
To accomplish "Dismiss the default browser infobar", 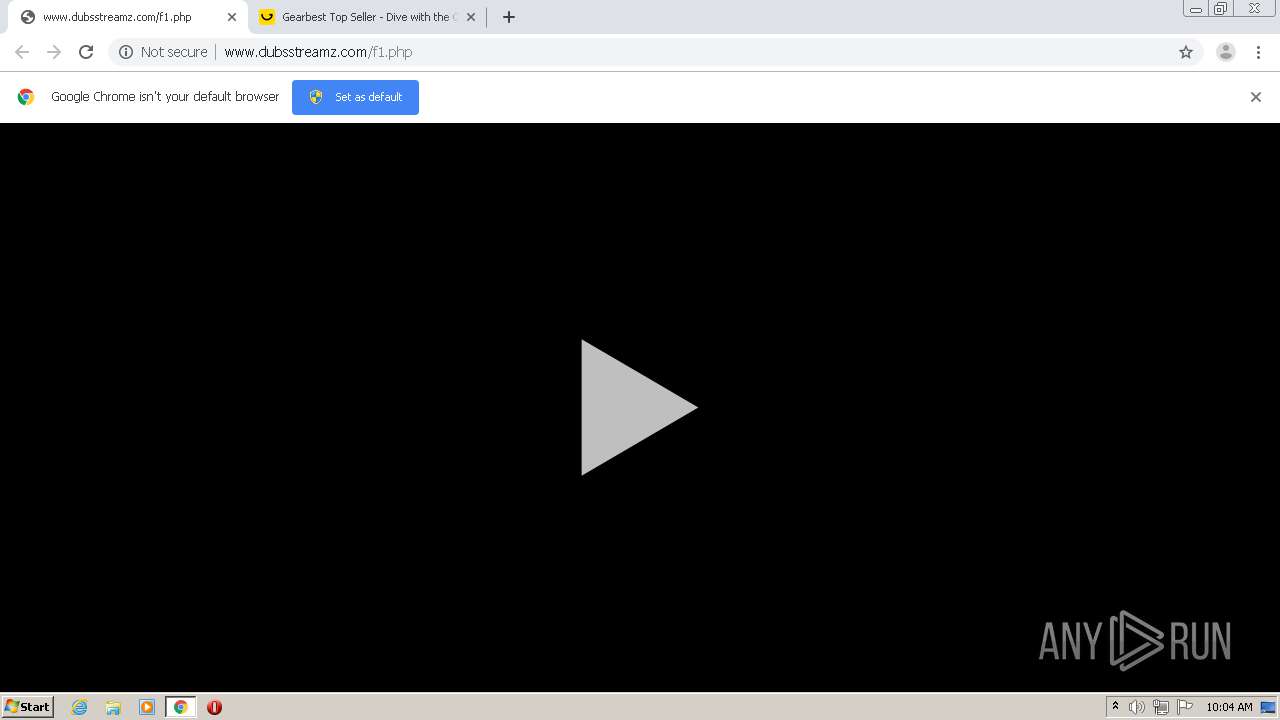I will click(1256, 97).
